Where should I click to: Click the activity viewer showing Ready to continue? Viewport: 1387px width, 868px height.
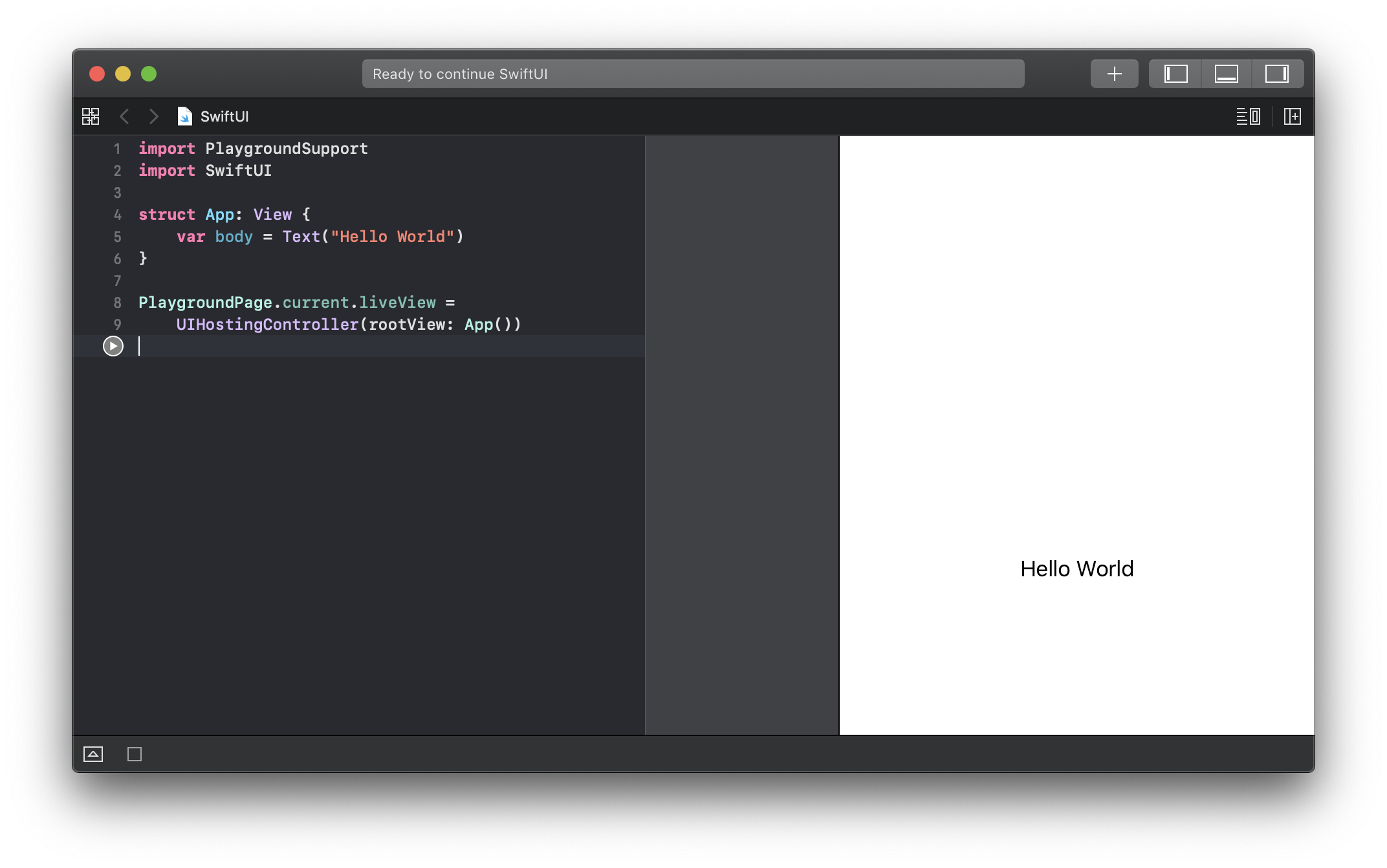pyautogui.click(x=692, y=73)
